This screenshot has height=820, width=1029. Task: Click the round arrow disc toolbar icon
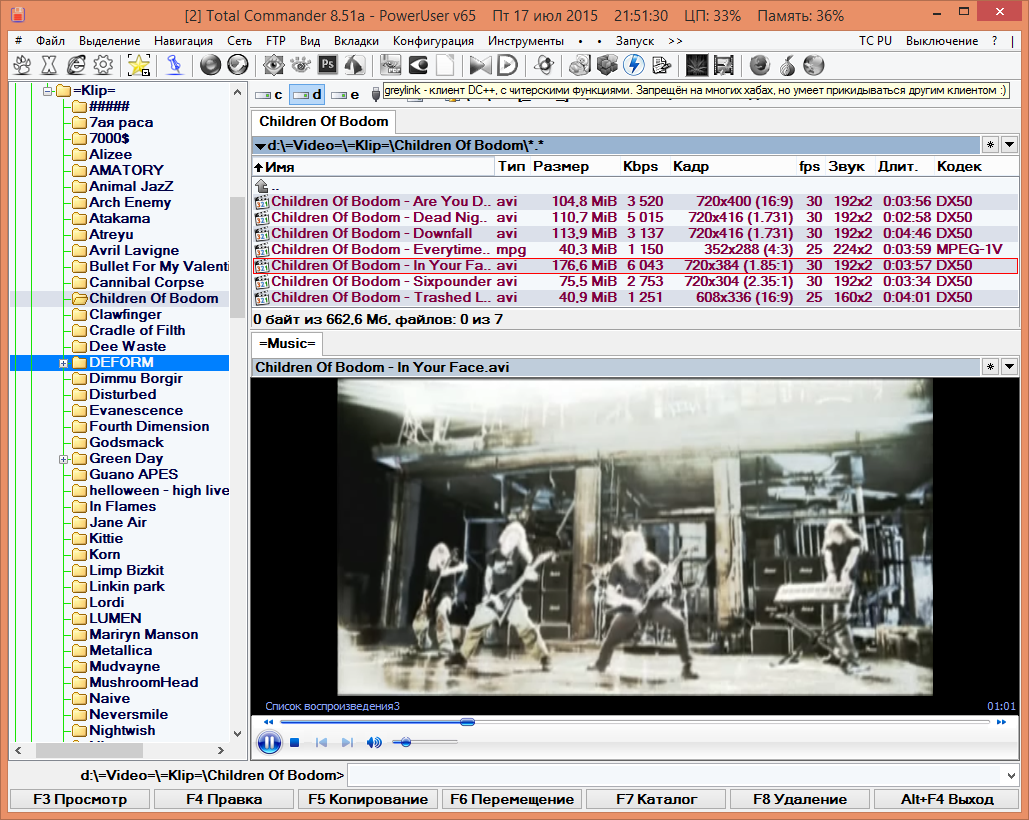(x=238, y=65)
